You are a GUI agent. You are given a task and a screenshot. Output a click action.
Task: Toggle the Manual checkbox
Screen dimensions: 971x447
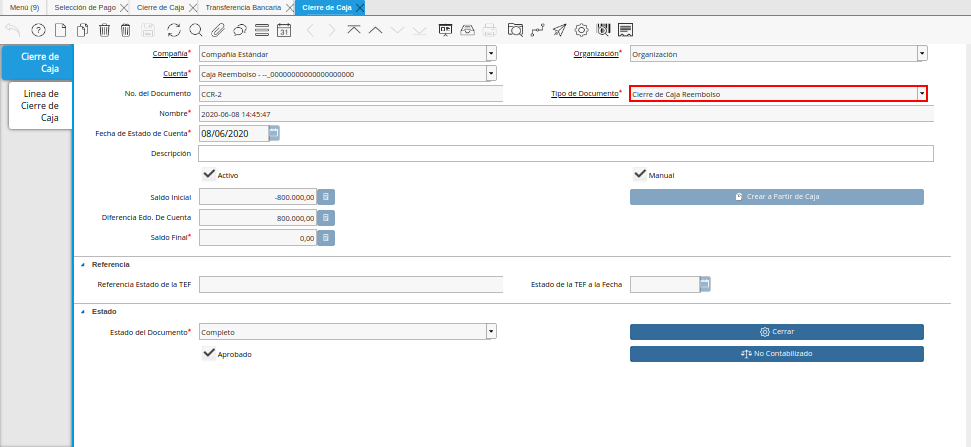coord(639,174)
